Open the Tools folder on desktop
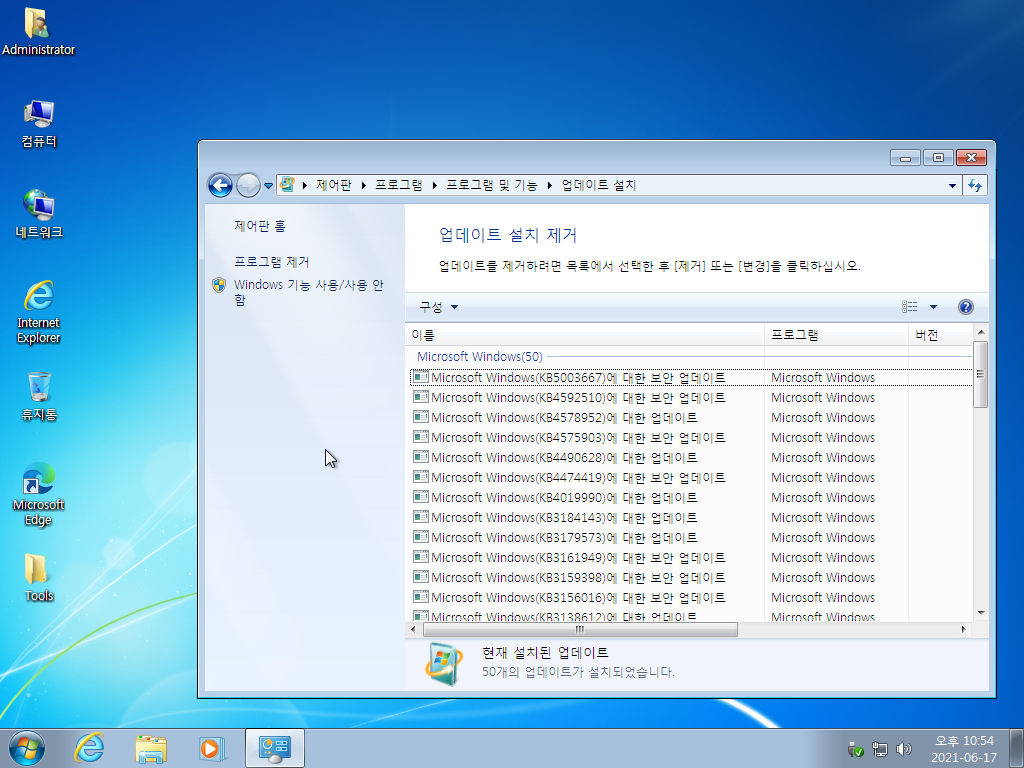 click(39, 578)
